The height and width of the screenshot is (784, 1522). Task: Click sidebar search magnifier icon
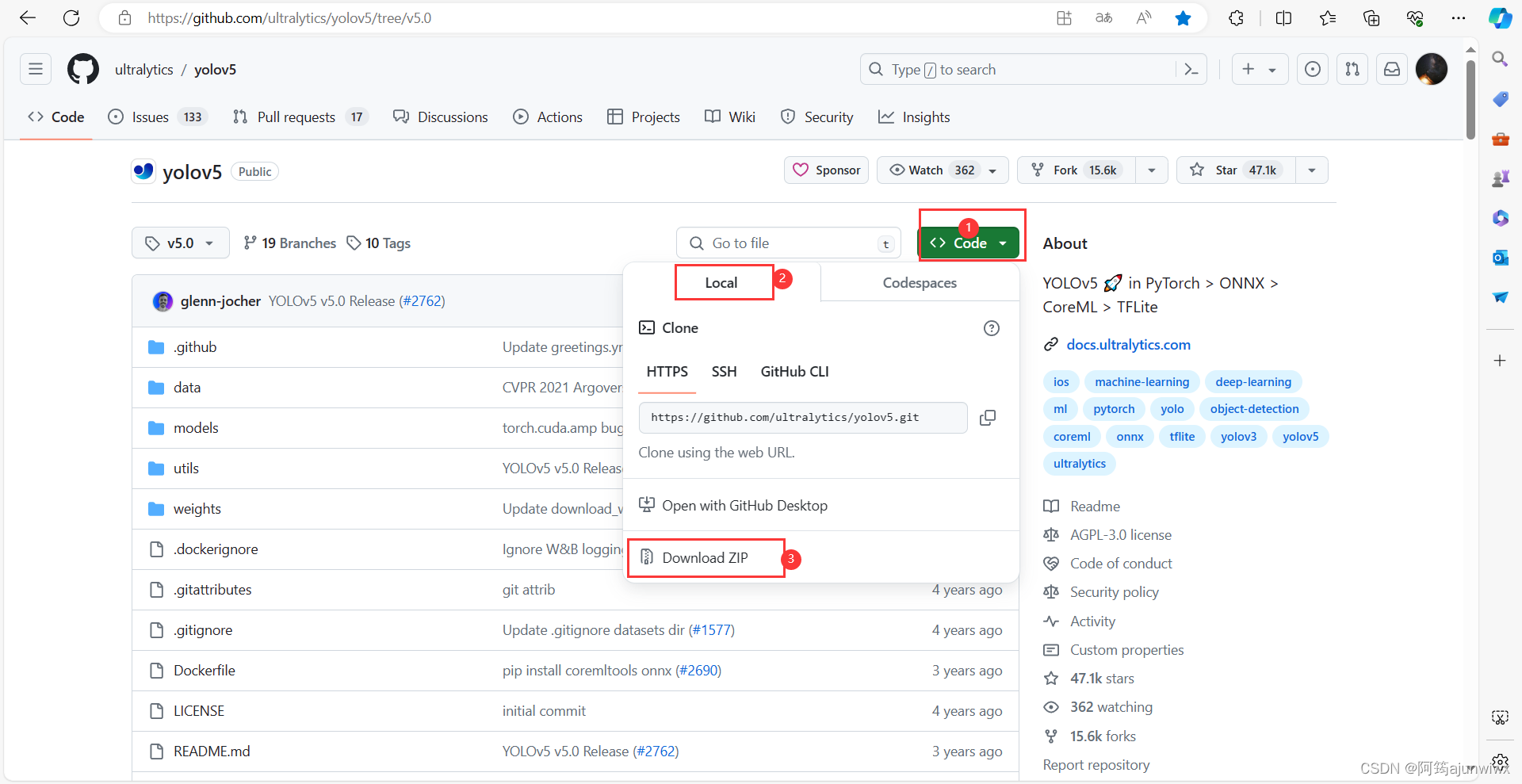[x=1500, y=59]
